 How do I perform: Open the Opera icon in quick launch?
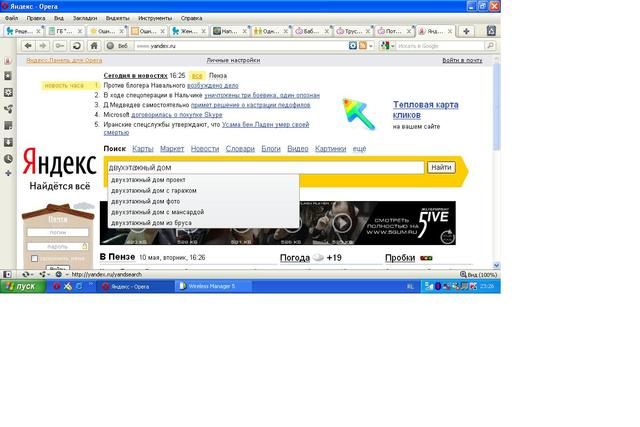click(57, 286)
